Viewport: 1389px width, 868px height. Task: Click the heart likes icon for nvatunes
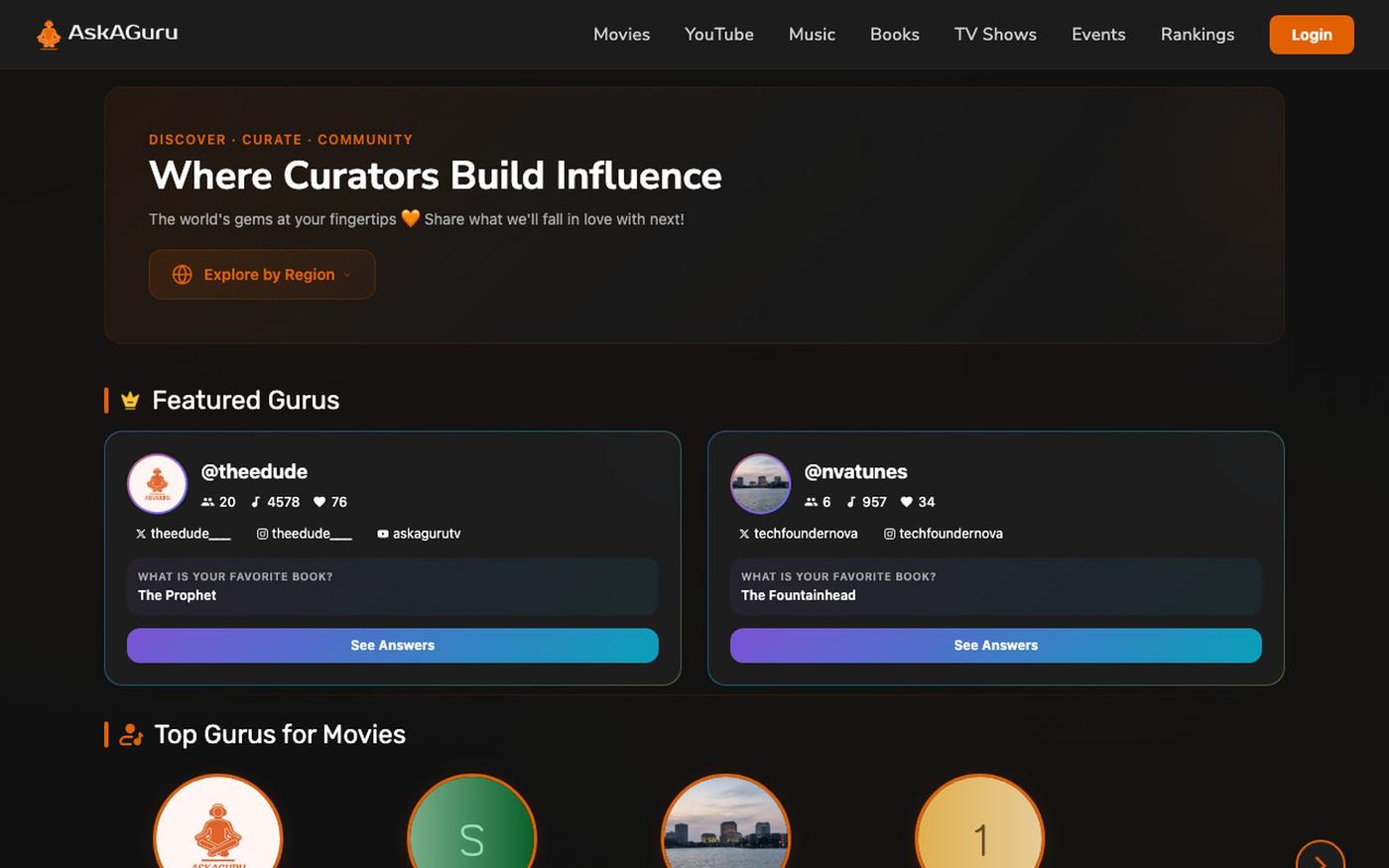click(x=906, y=502)
